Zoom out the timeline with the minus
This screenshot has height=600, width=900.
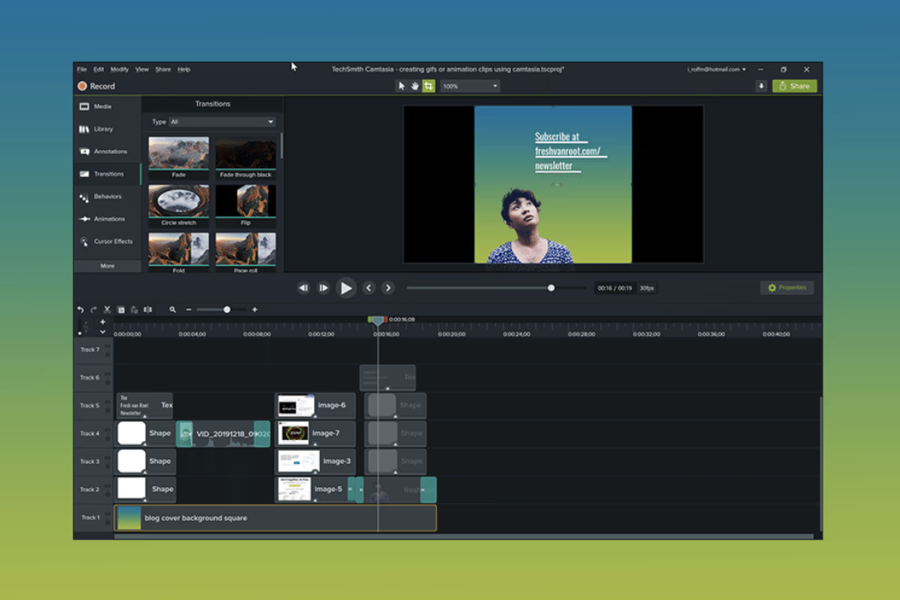[x=188, y=309]
